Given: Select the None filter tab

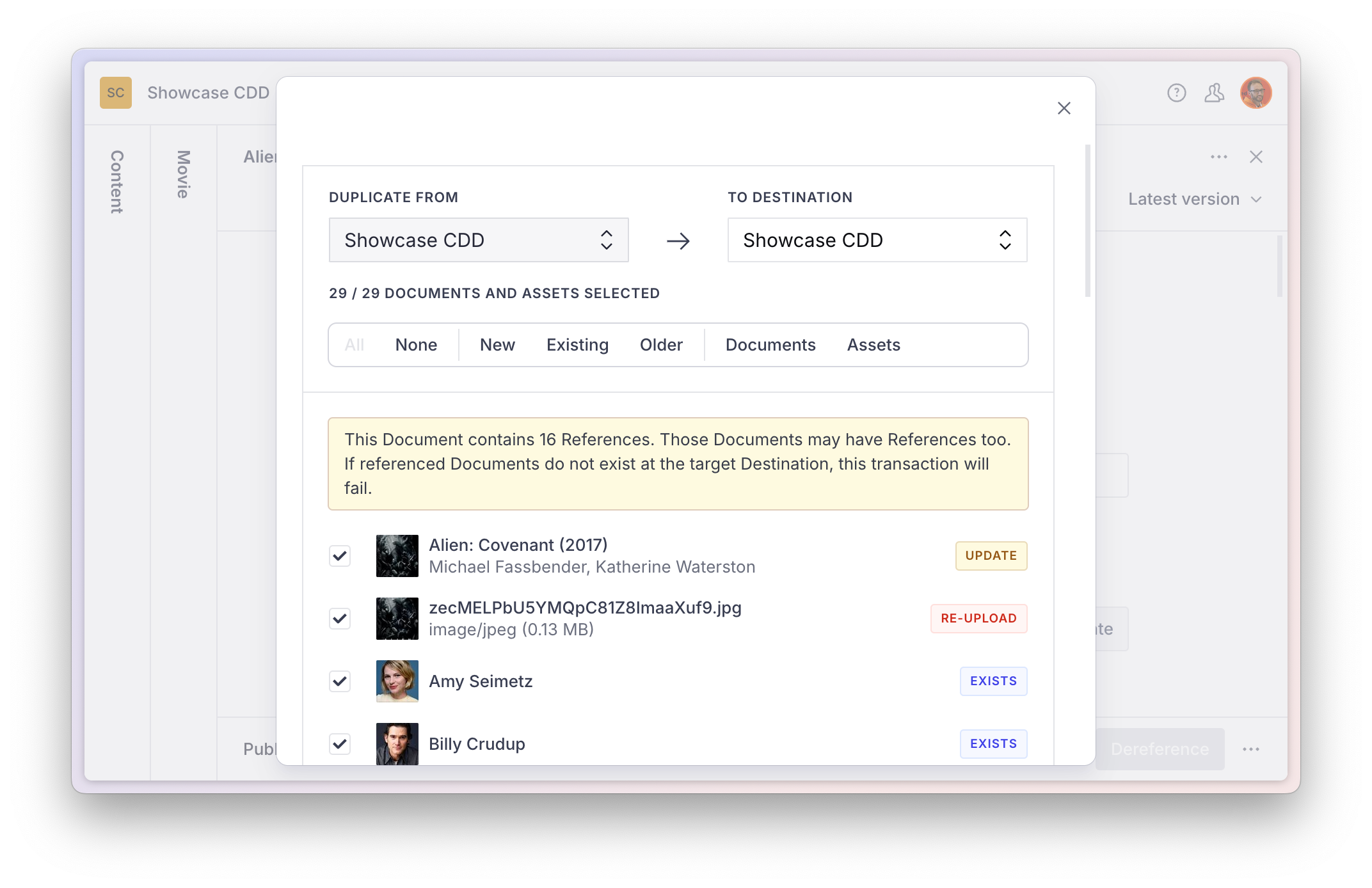Looking at the screenshot, I should tap(416, 345).
